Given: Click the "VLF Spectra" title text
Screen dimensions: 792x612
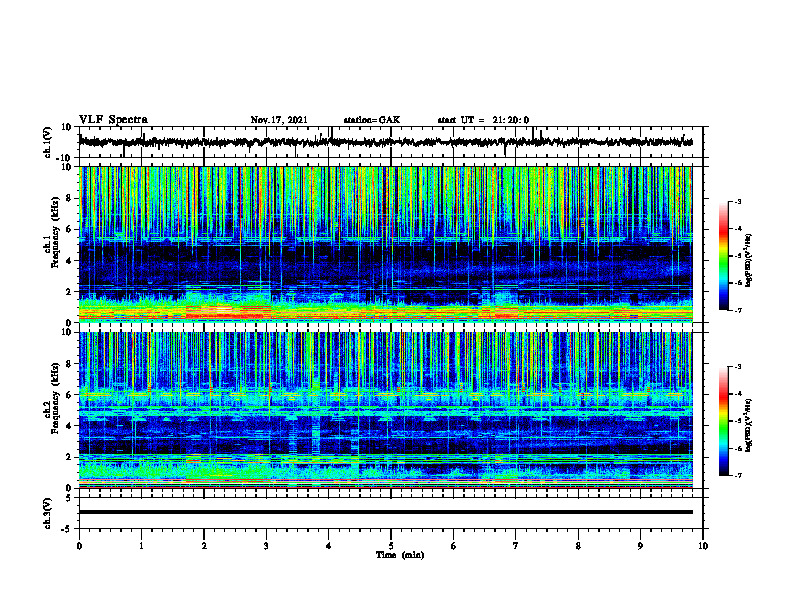Looking at the screenshot, I should tap(113, 120).
